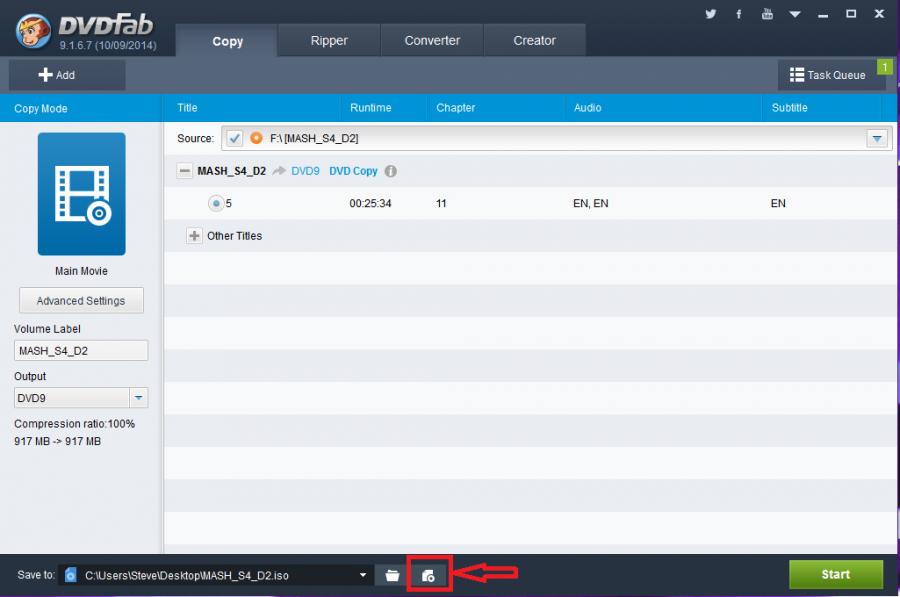Image resolution: width=900 pixels, height=597 pixels.
Task: Switch to the Creator tab
Action: 534,41
